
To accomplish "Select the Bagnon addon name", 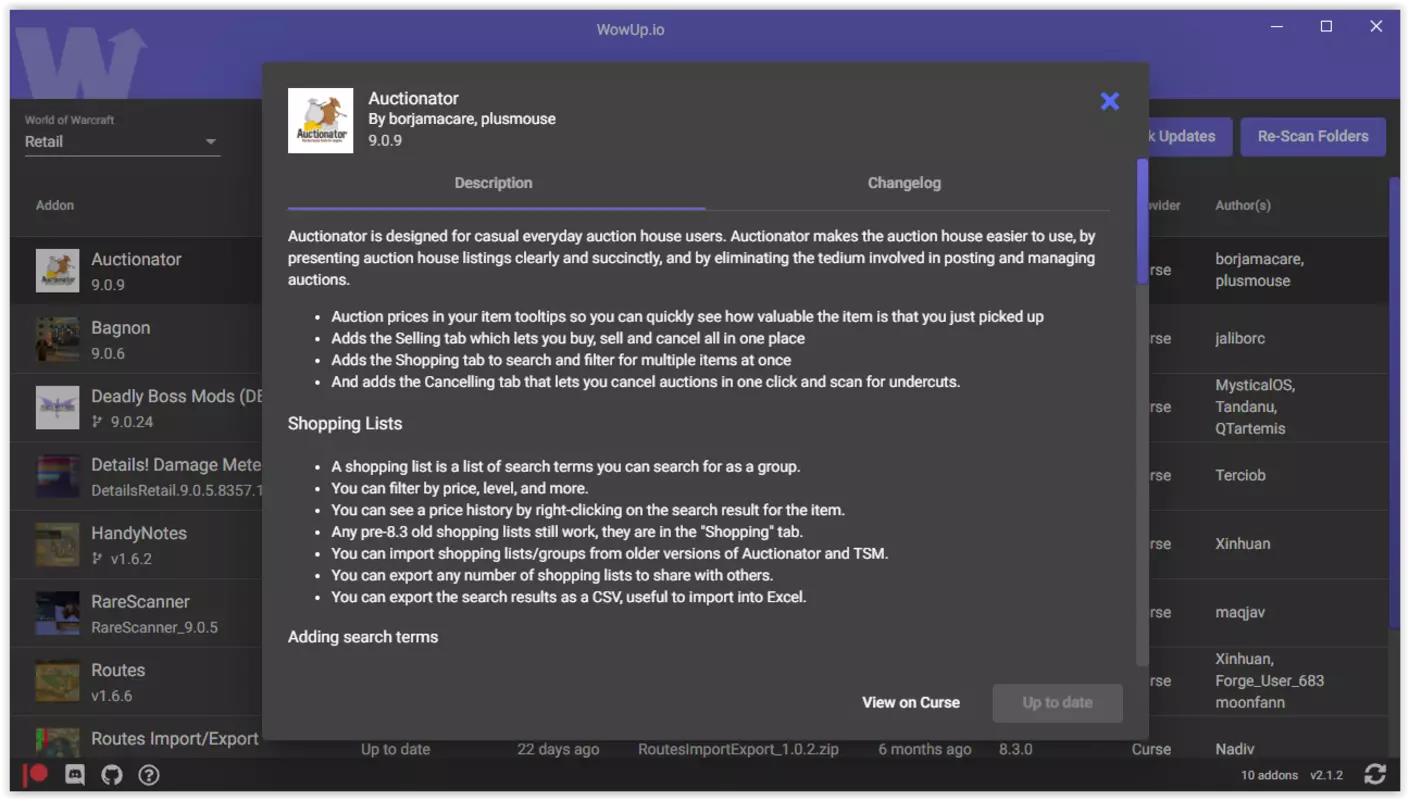I will click(x=120, y=328).
